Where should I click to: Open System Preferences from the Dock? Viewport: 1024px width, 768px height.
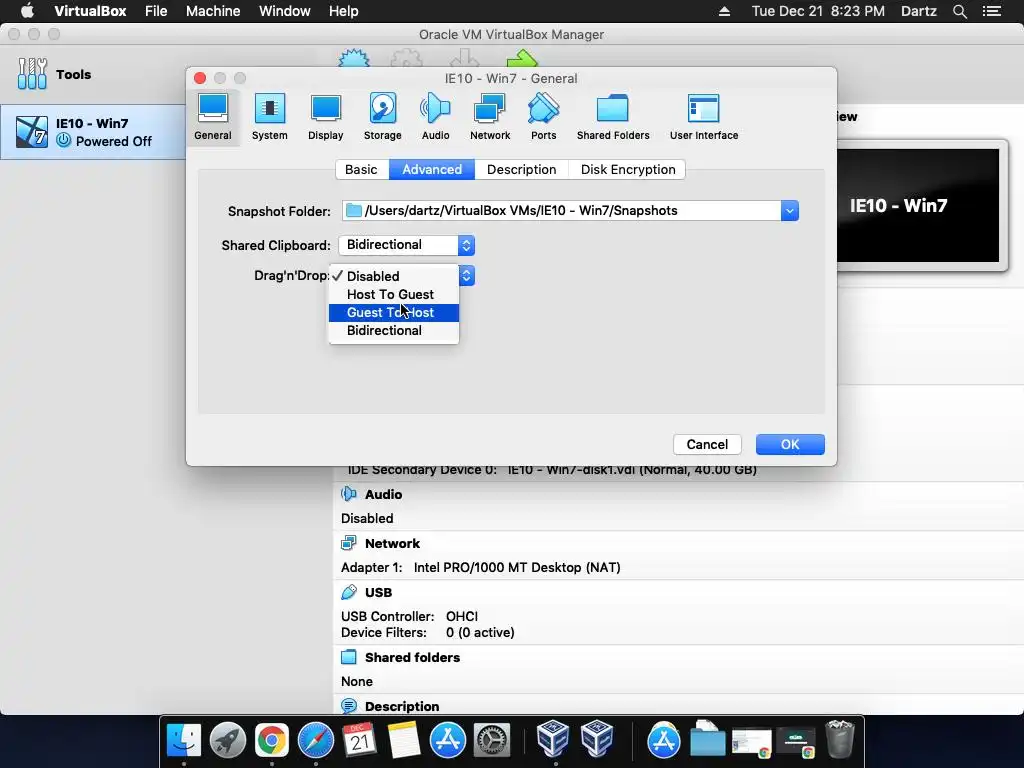coord(491,740)
